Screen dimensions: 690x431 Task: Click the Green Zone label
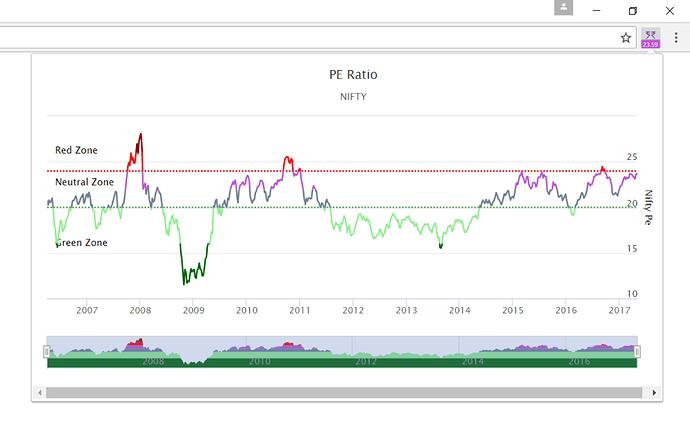[82, 243]
